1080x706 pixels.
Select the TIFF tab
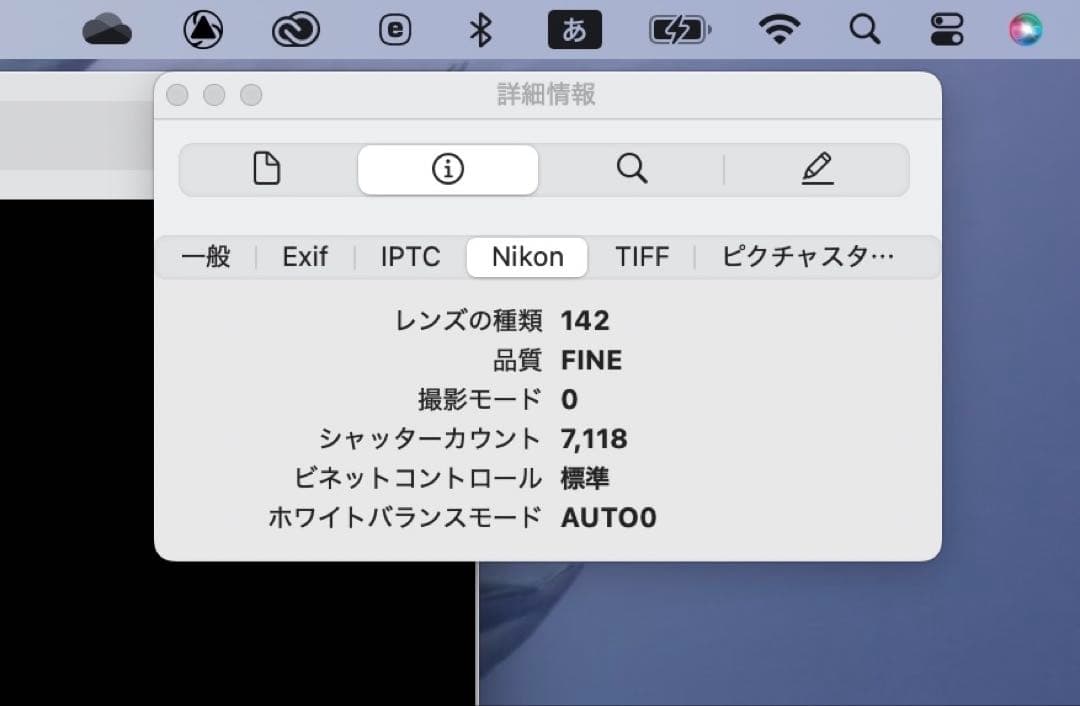pos(643,257)
